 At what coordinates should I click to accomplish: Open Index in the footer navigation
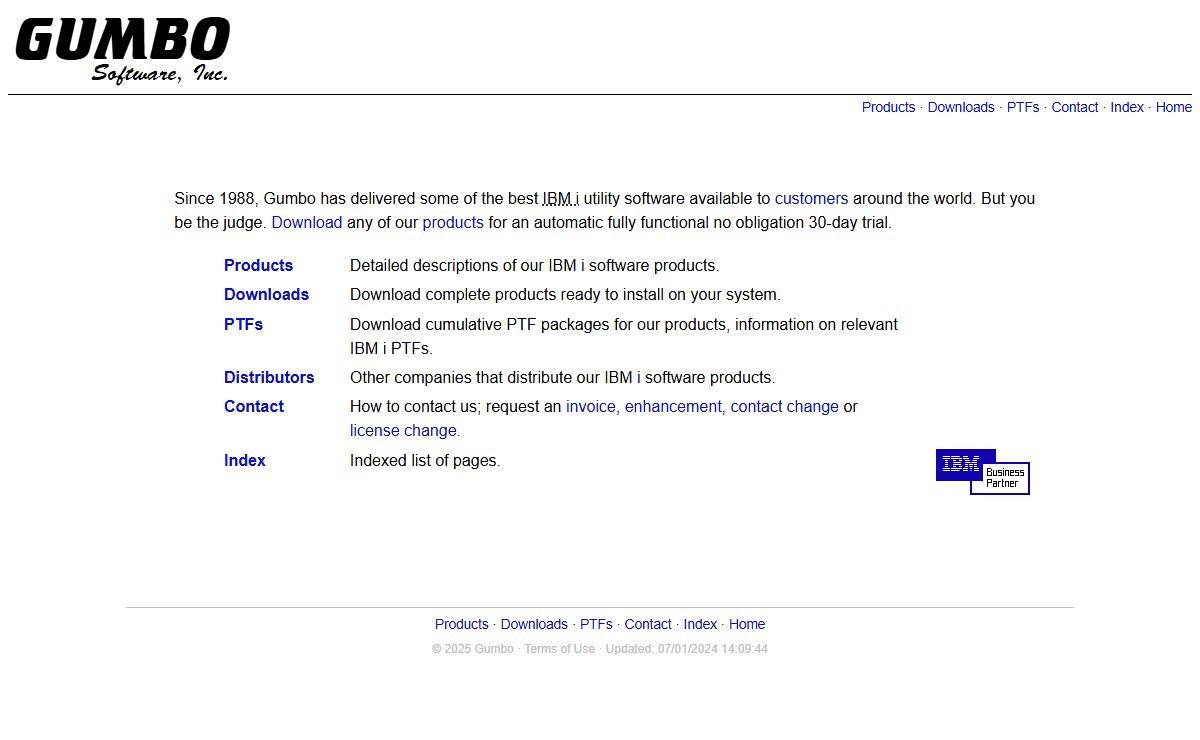[x=700, y=624]
